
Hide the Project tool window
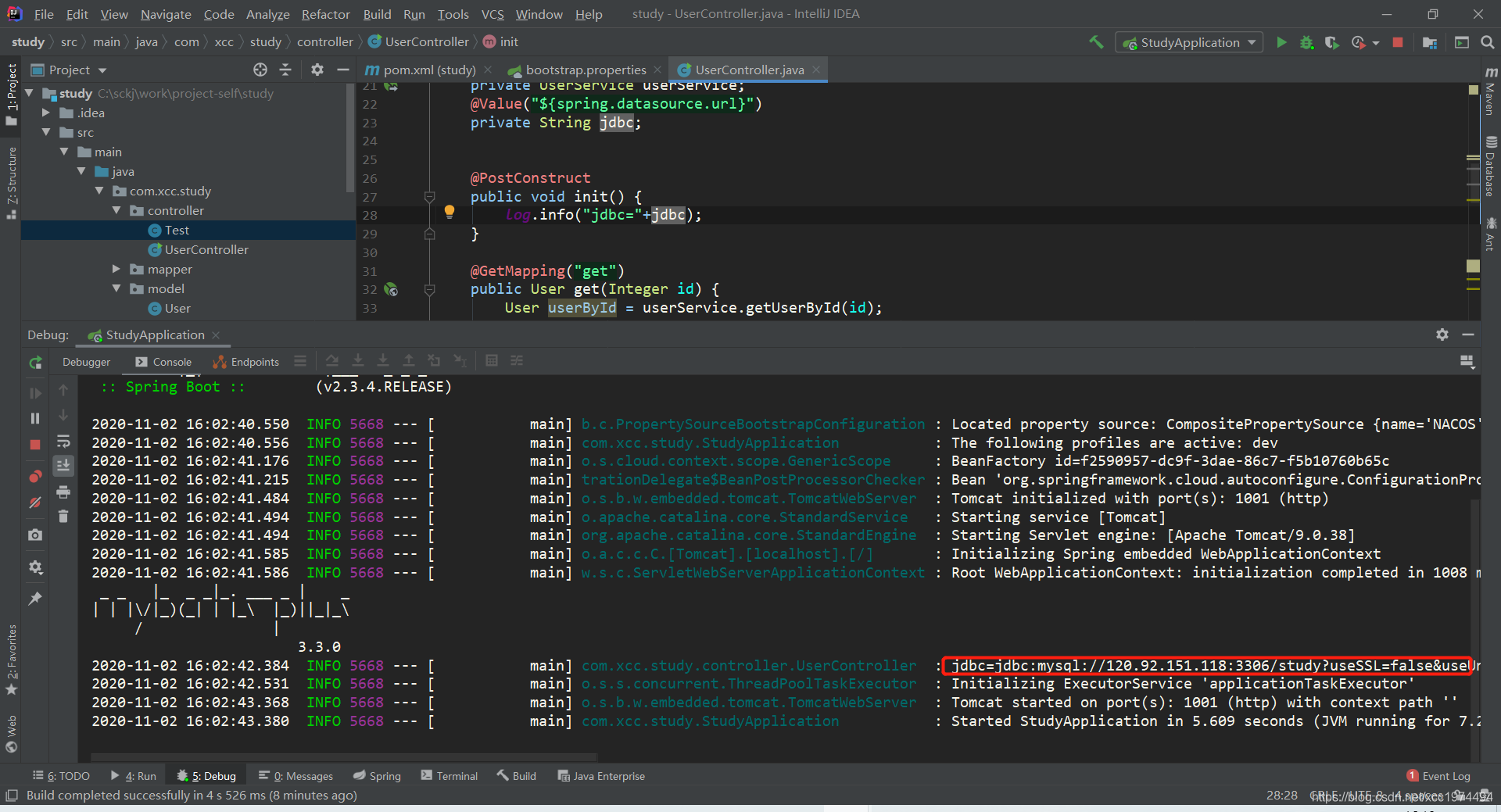[342, 70]
